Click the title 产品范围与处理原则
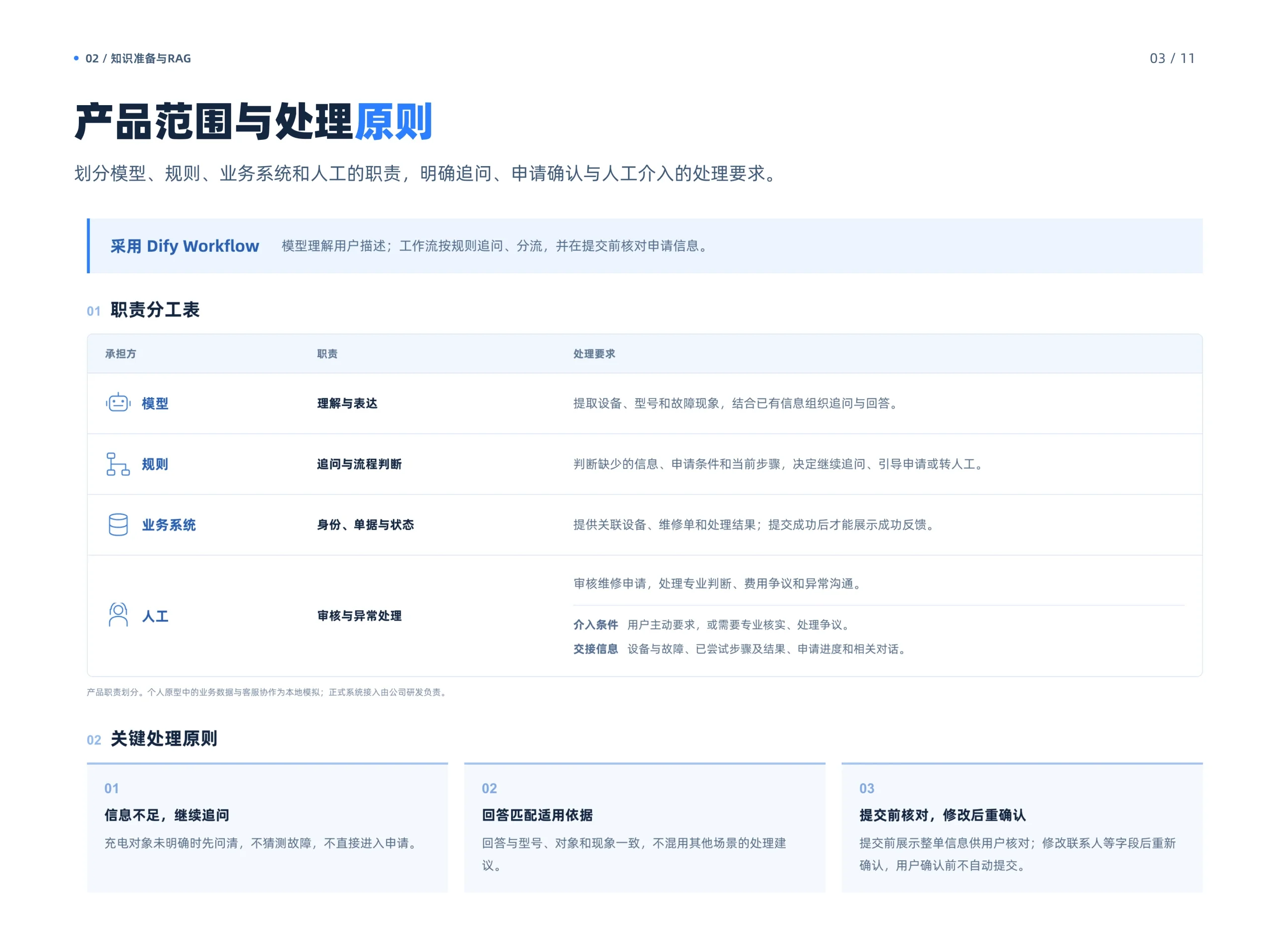 pyautogui.click(x=253, y=121)
